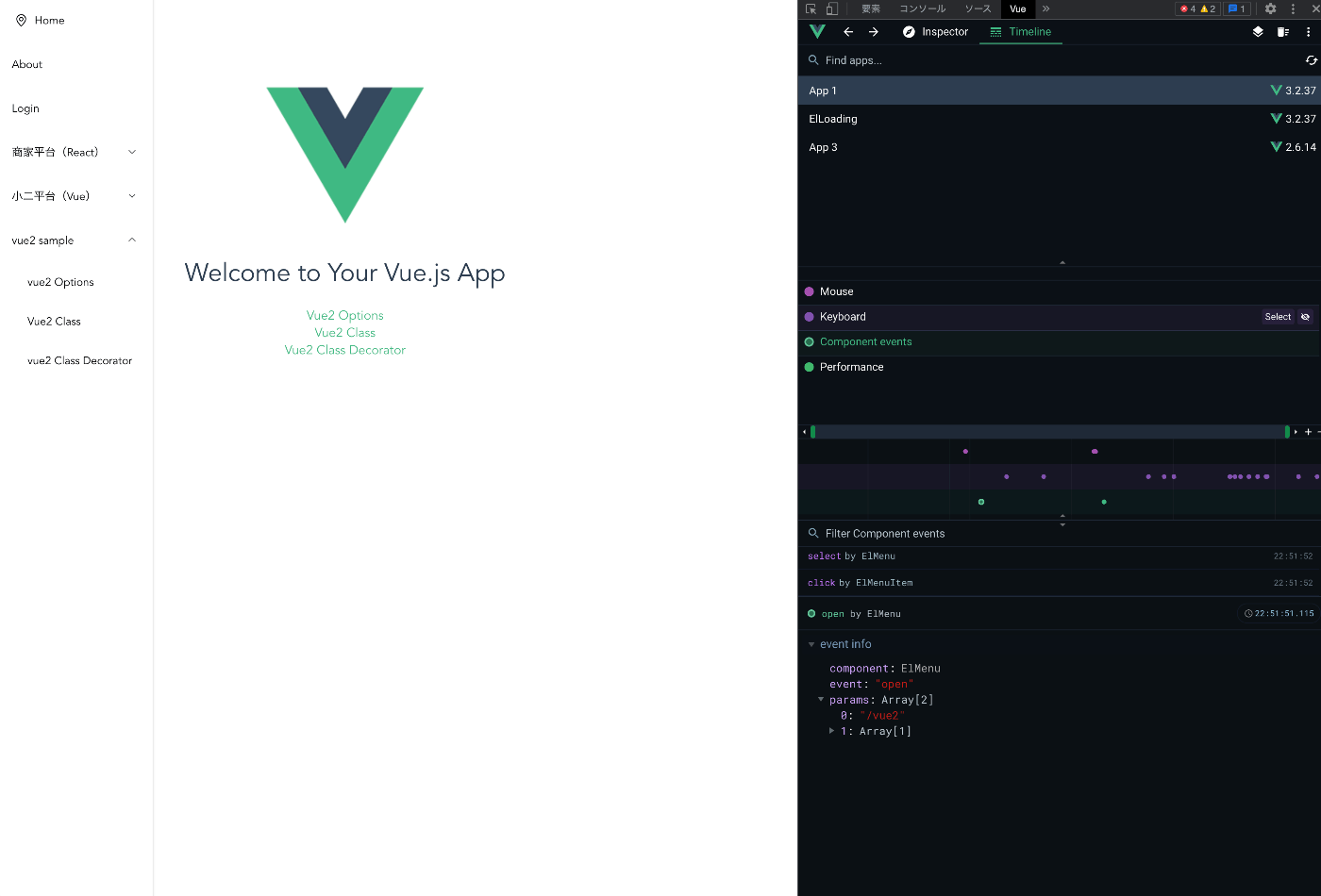Image resolution: width=1321 pixels, height=896 pixels.
Task: Refresh the apps list
Action: pos(1311,59)
